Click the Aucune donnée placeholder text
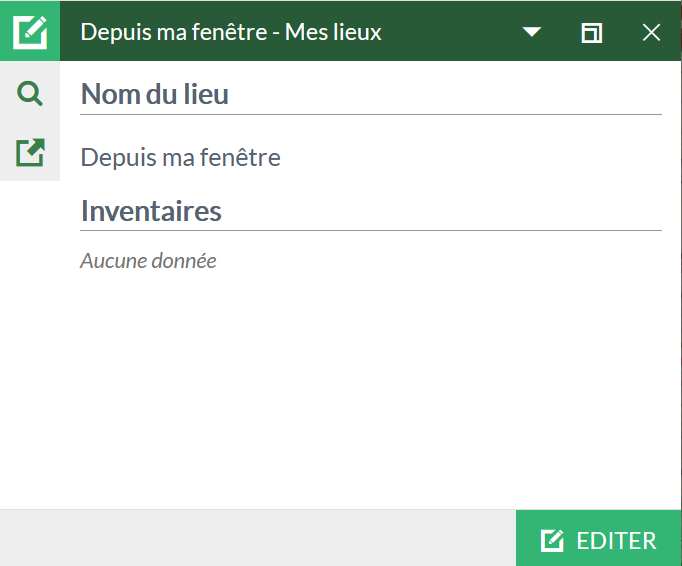 point(148,261)
